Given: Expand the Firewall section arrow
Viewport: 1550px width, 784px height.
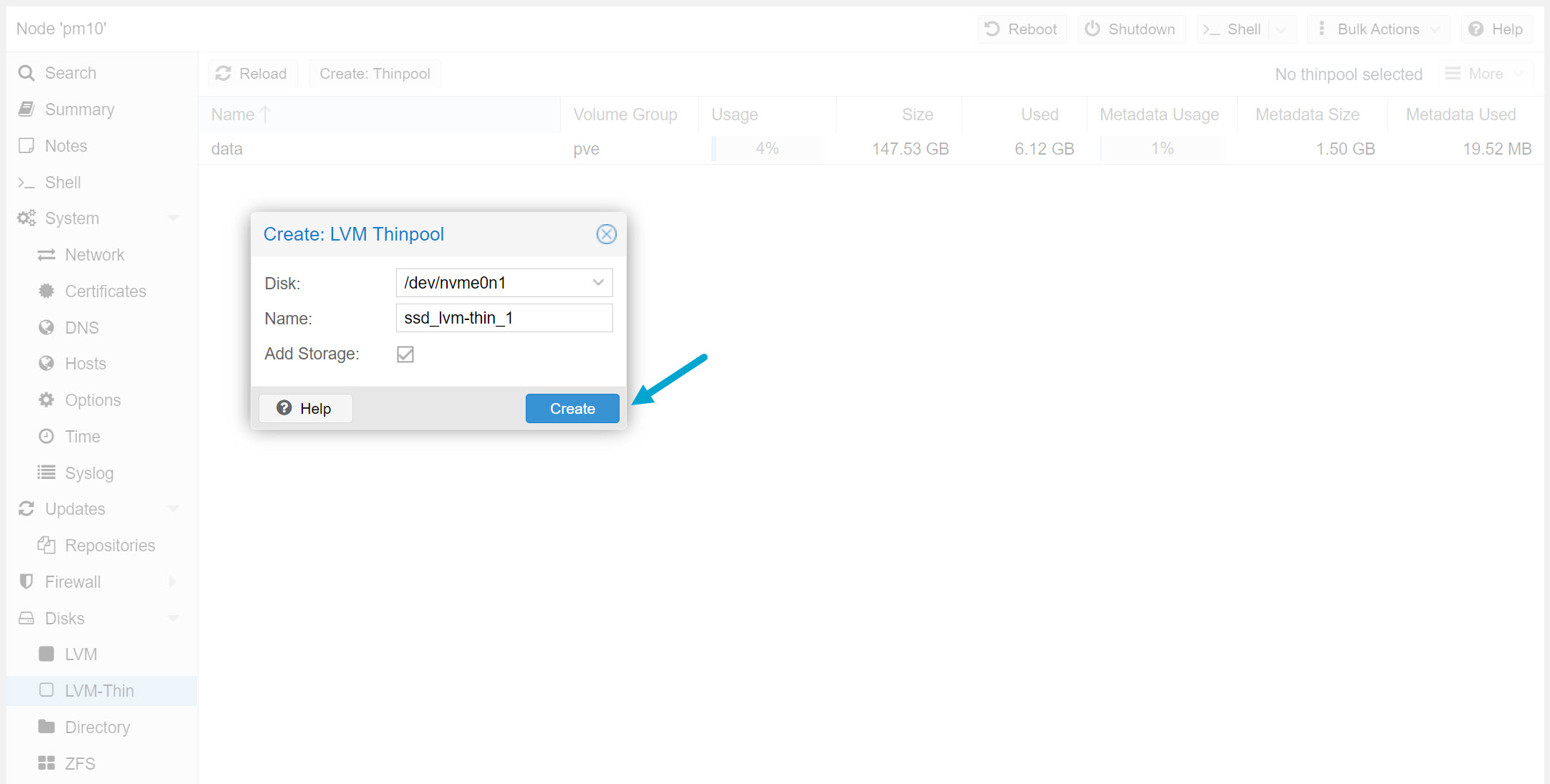Looking at the screenshot, I should pos(173,582).
